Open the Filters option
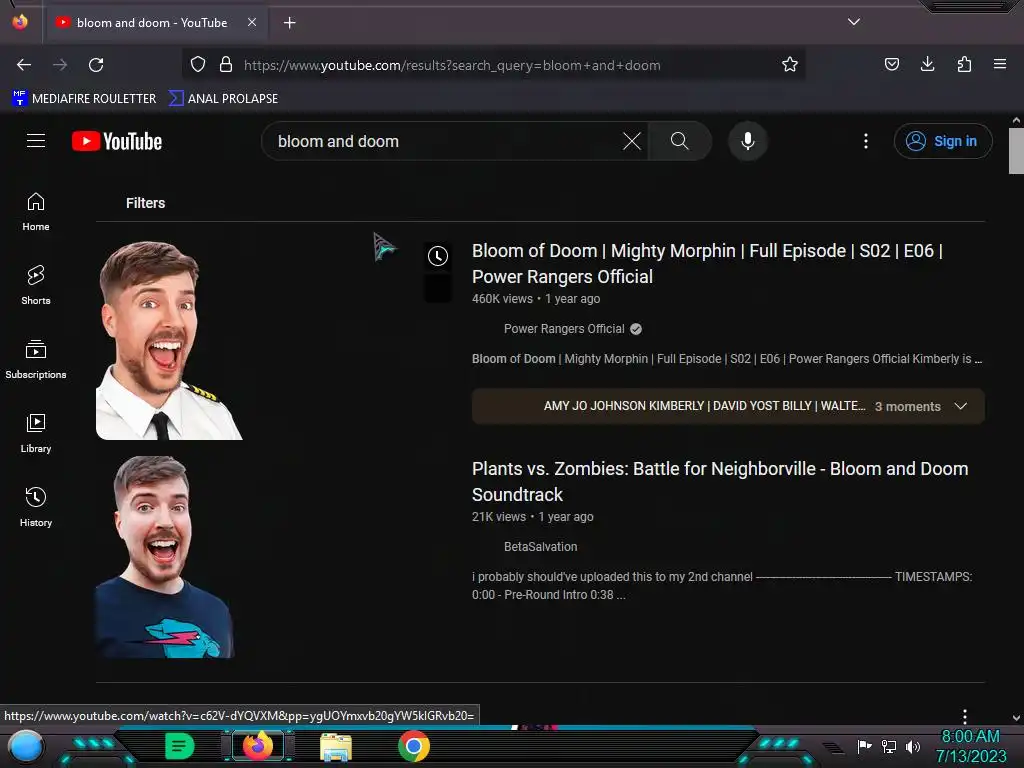The height and width of the screenshot is (768, 1024). pyautogui.click(x=145, y=203)
